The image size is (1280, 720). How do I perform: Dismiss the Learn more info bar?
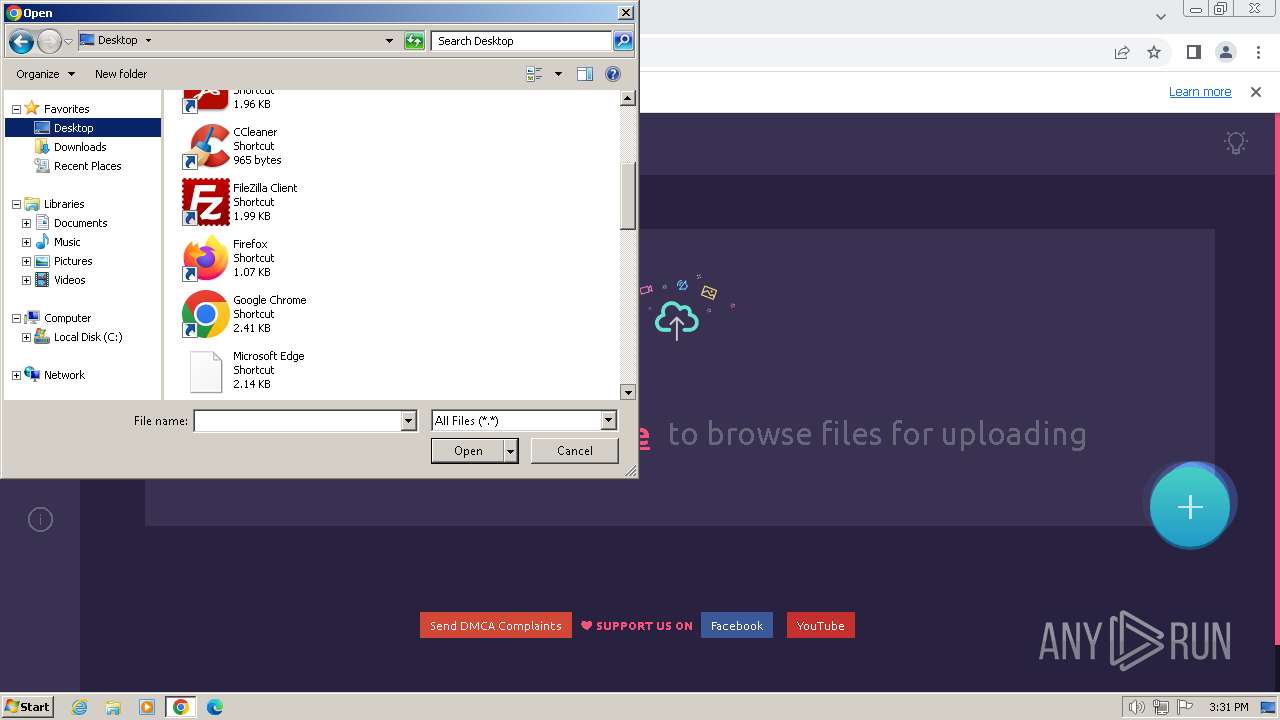(x=1256, y=91)
